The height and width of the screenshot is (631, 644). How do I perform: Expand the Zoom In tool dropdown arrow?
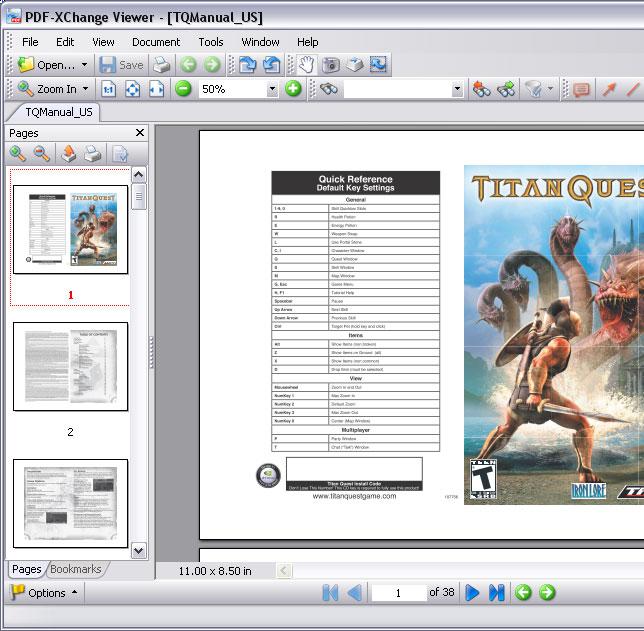point(85,89)
